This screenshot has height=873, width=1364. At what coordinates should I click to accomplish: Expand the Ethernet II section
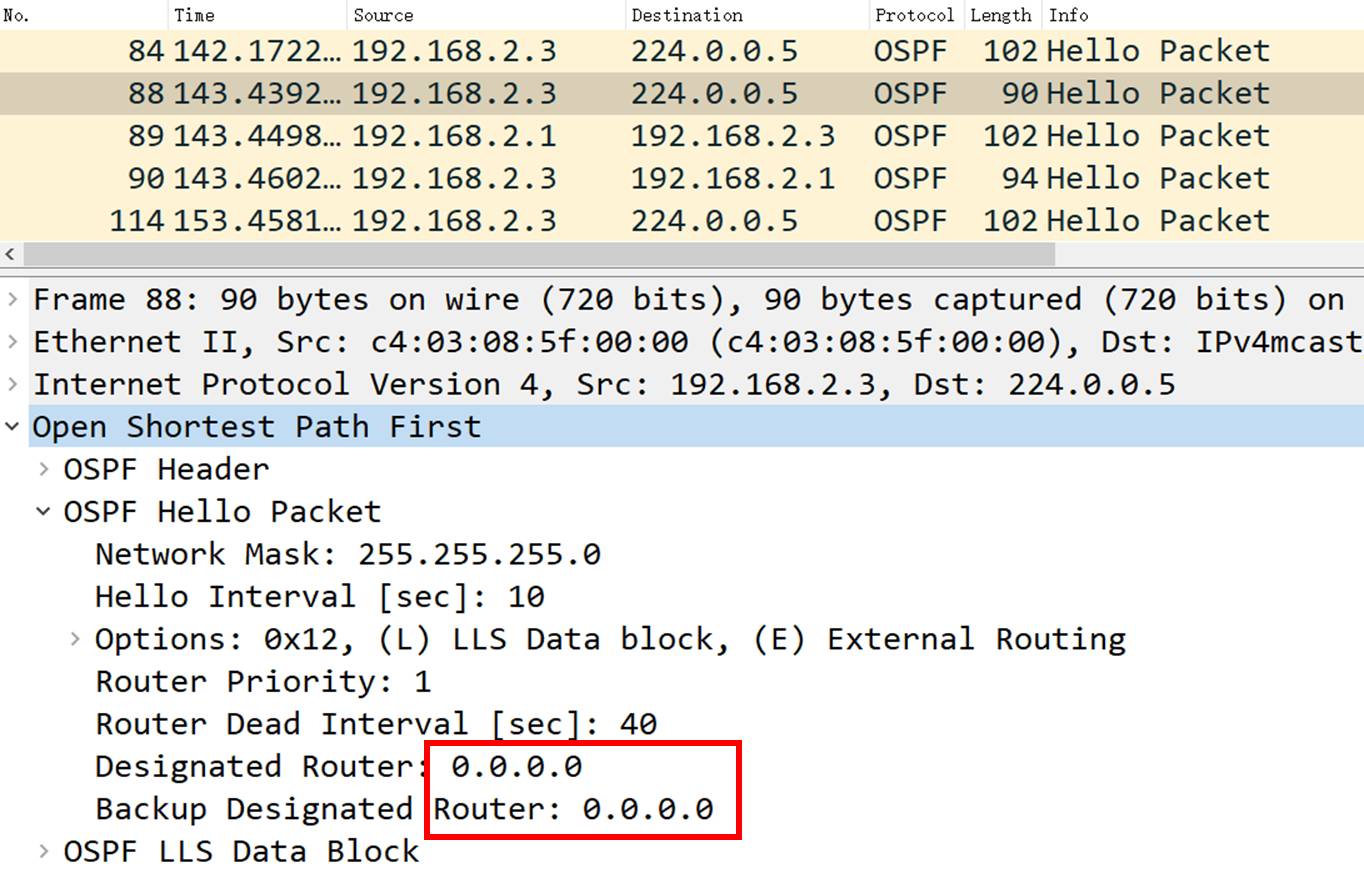(x=12, y=342)
